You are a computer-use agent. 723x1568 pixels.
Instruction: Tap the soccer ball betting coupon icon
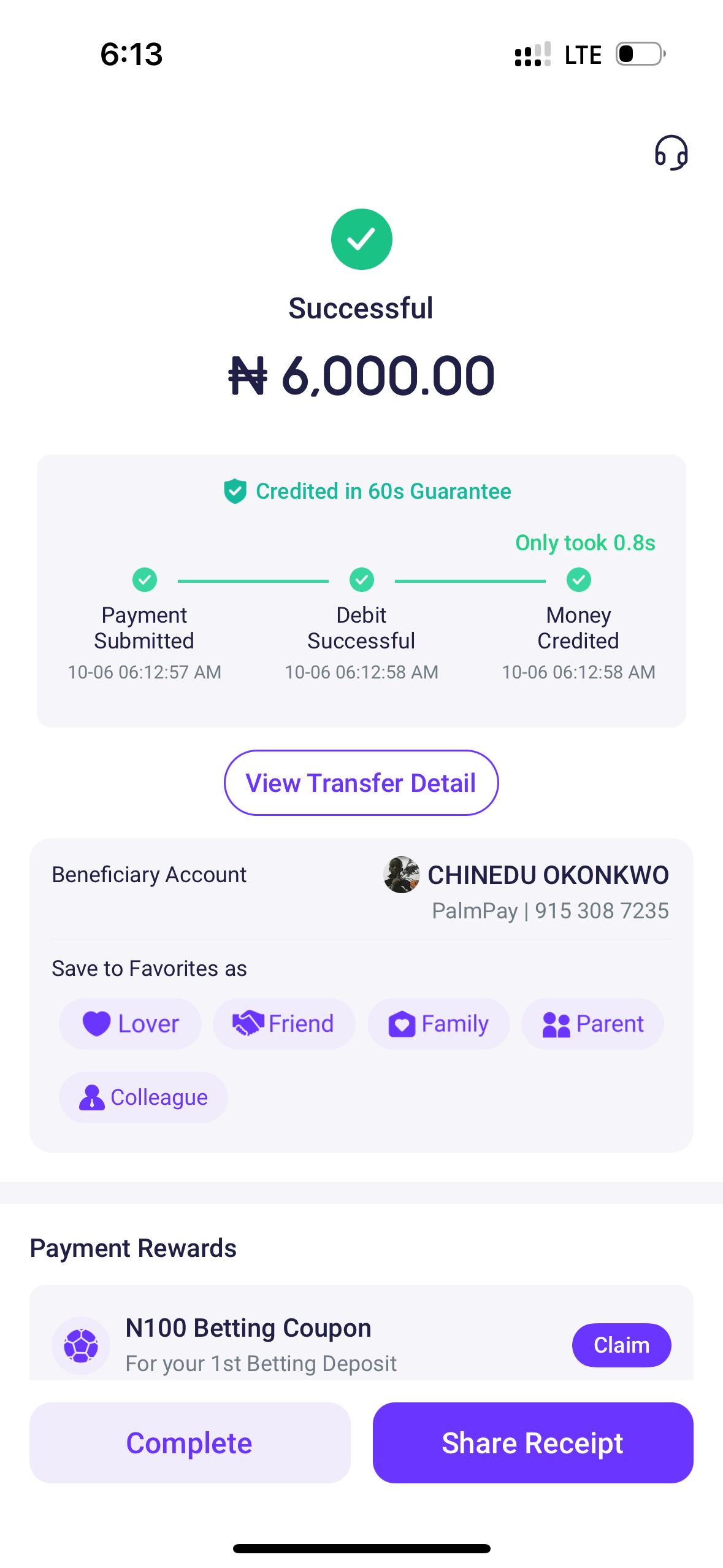click(81, 1345)
